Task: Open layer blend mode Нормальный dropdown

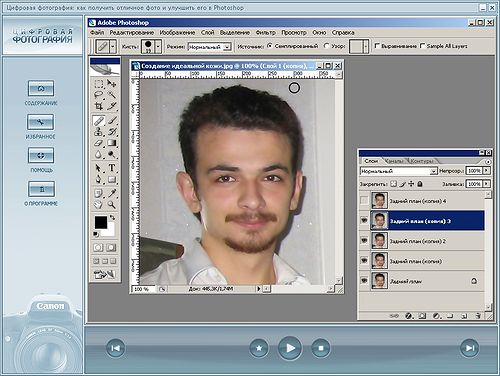Action: coord(398,171)
